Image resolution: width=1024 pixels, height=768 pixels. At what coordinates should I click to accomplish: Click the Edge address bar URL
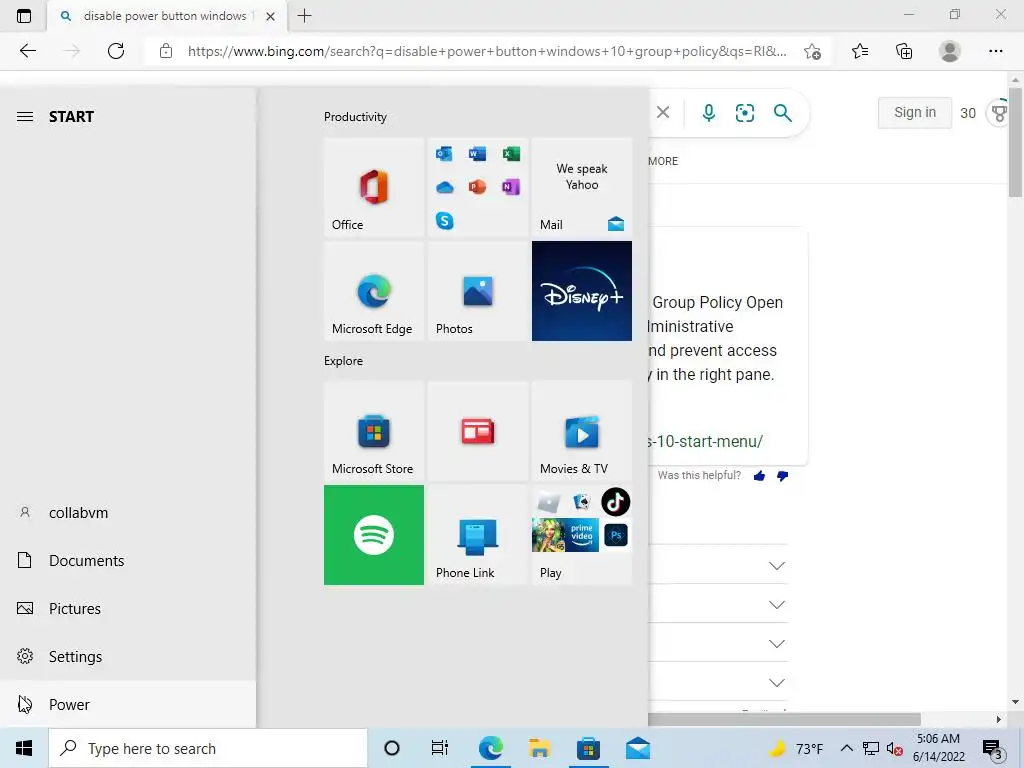[487, 51]
